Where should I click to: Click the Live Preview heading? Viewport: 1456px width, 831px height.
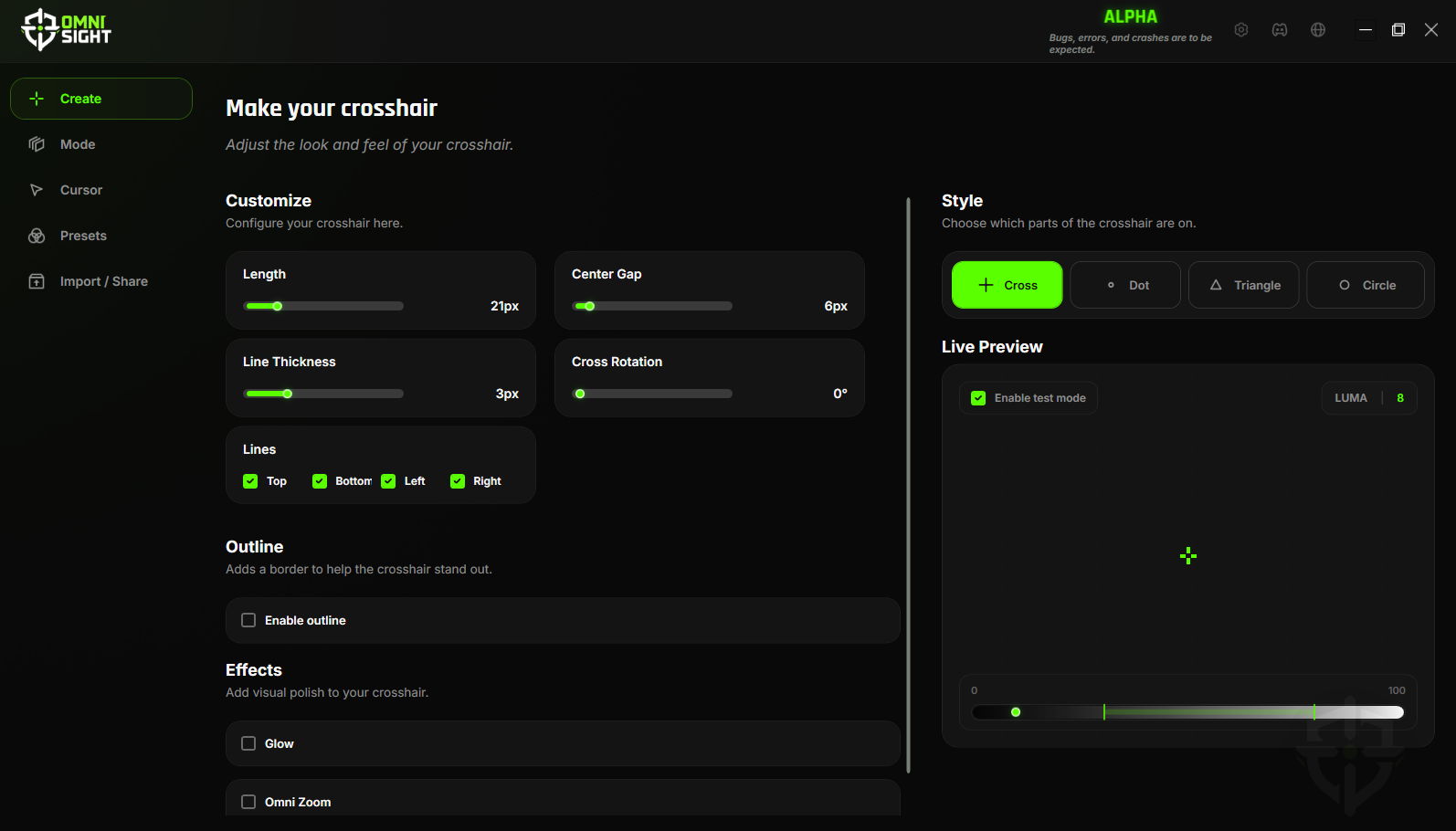click(992, 347)
